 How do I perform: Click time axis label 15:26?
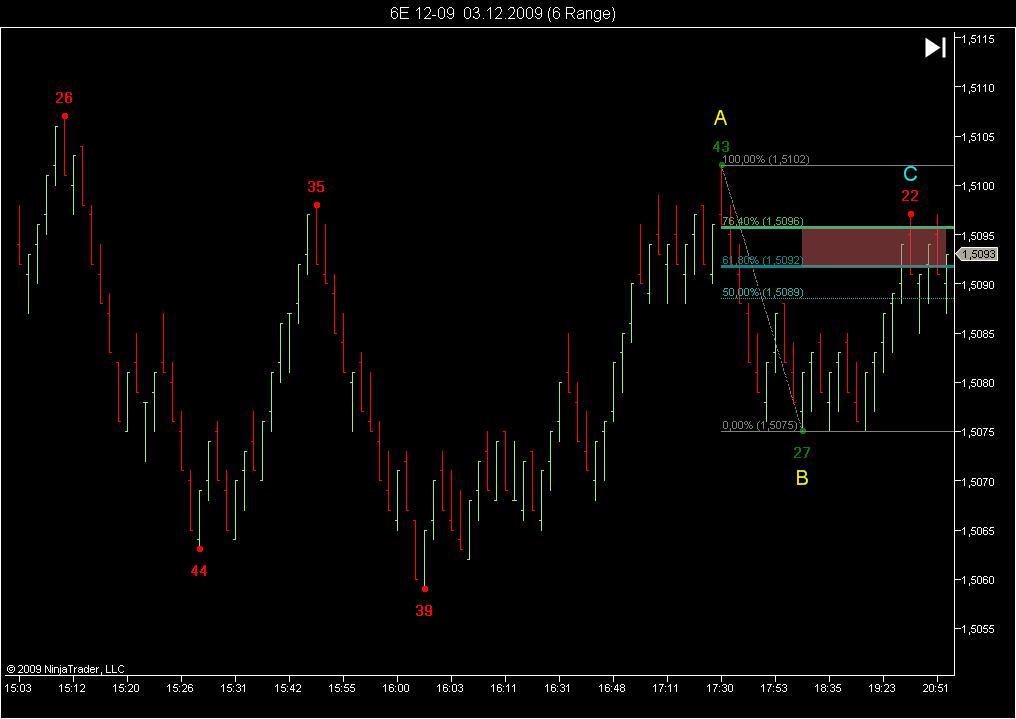[180, 688]
